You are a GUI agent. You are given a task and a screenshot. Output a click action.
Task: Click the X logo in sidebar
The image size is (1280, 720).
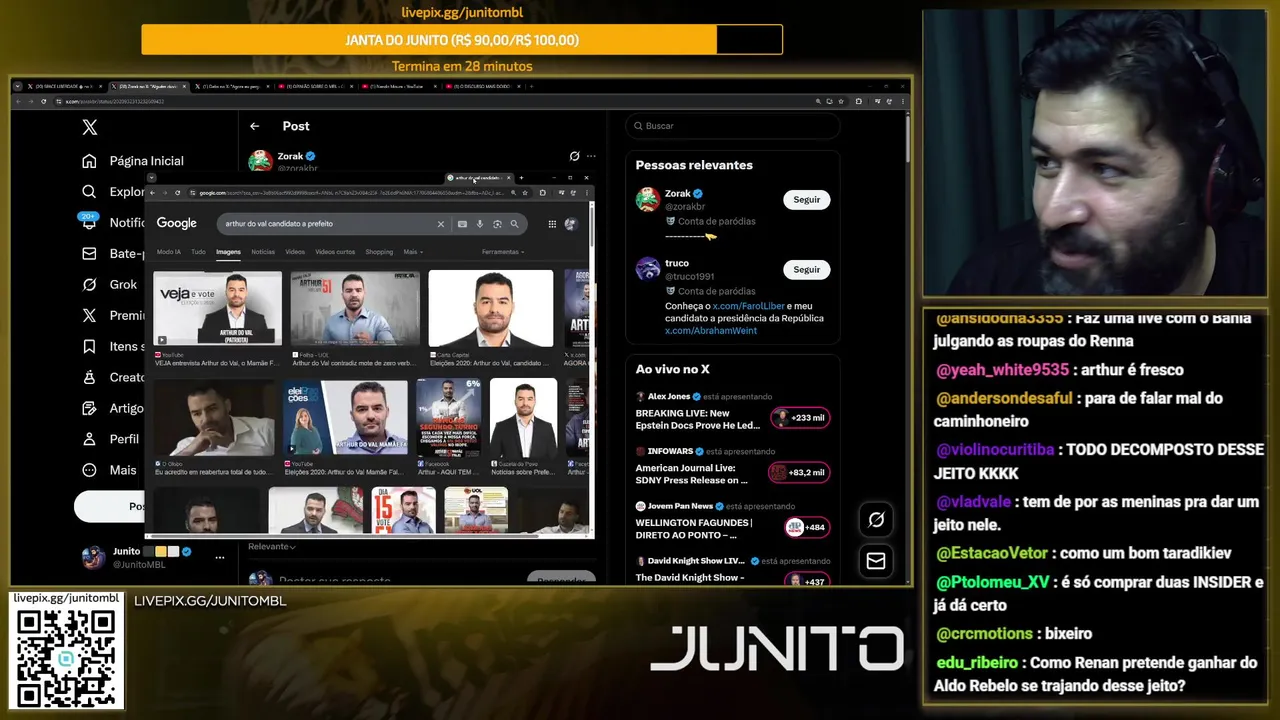tap(90, 127)
